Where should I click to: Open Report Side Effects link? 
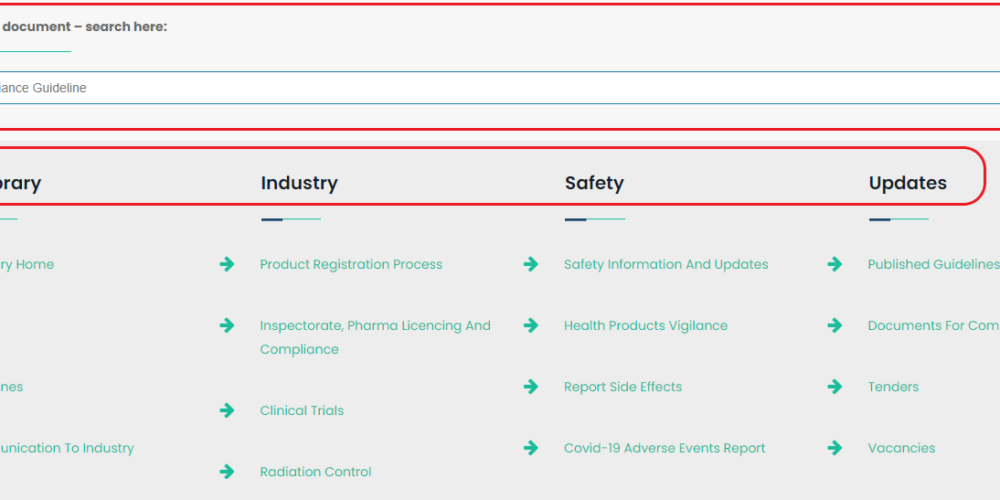(623, 386)
